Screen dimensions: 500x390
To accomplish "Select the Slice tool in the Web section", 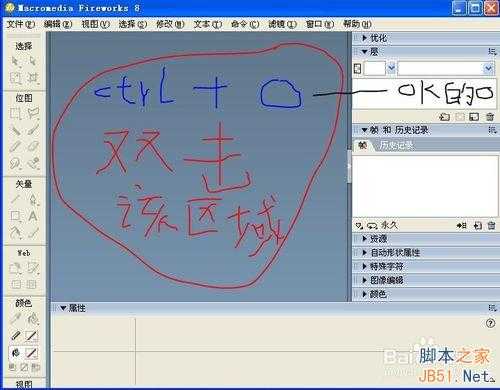I will [33, 268].
